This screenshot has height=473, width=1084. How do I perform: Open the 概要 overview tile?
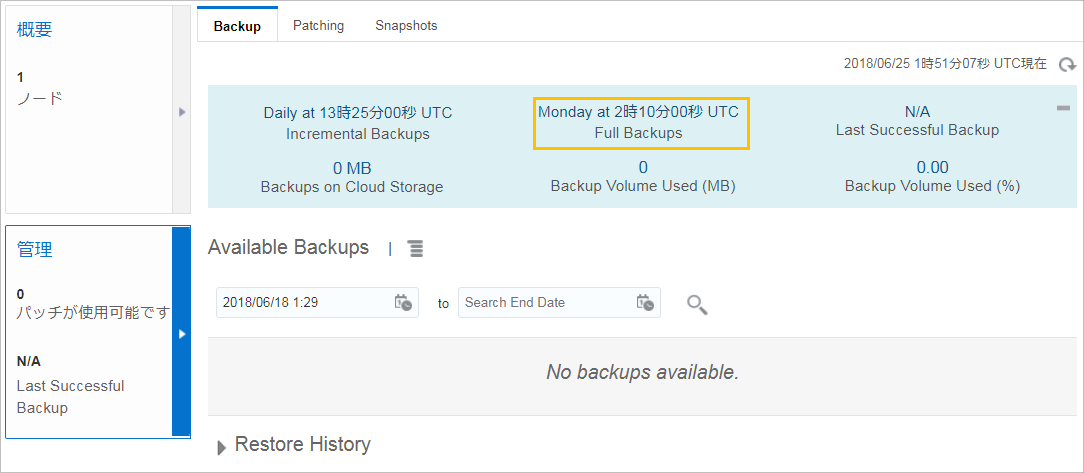pyautogui.click(x=88, y=109)
